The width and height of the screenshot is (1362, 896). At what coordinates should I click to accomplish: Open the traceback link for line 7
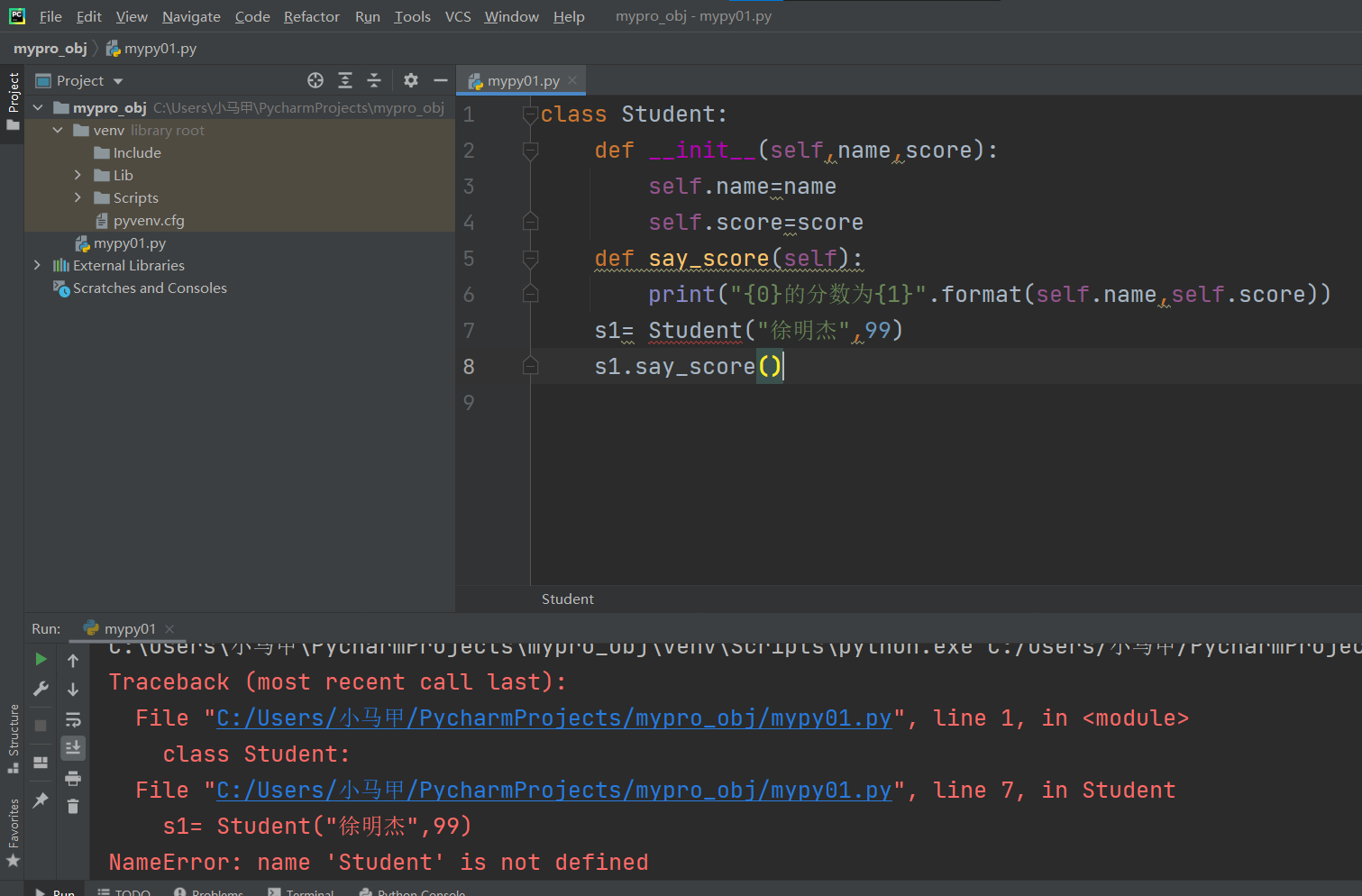[x=553, y=791]
